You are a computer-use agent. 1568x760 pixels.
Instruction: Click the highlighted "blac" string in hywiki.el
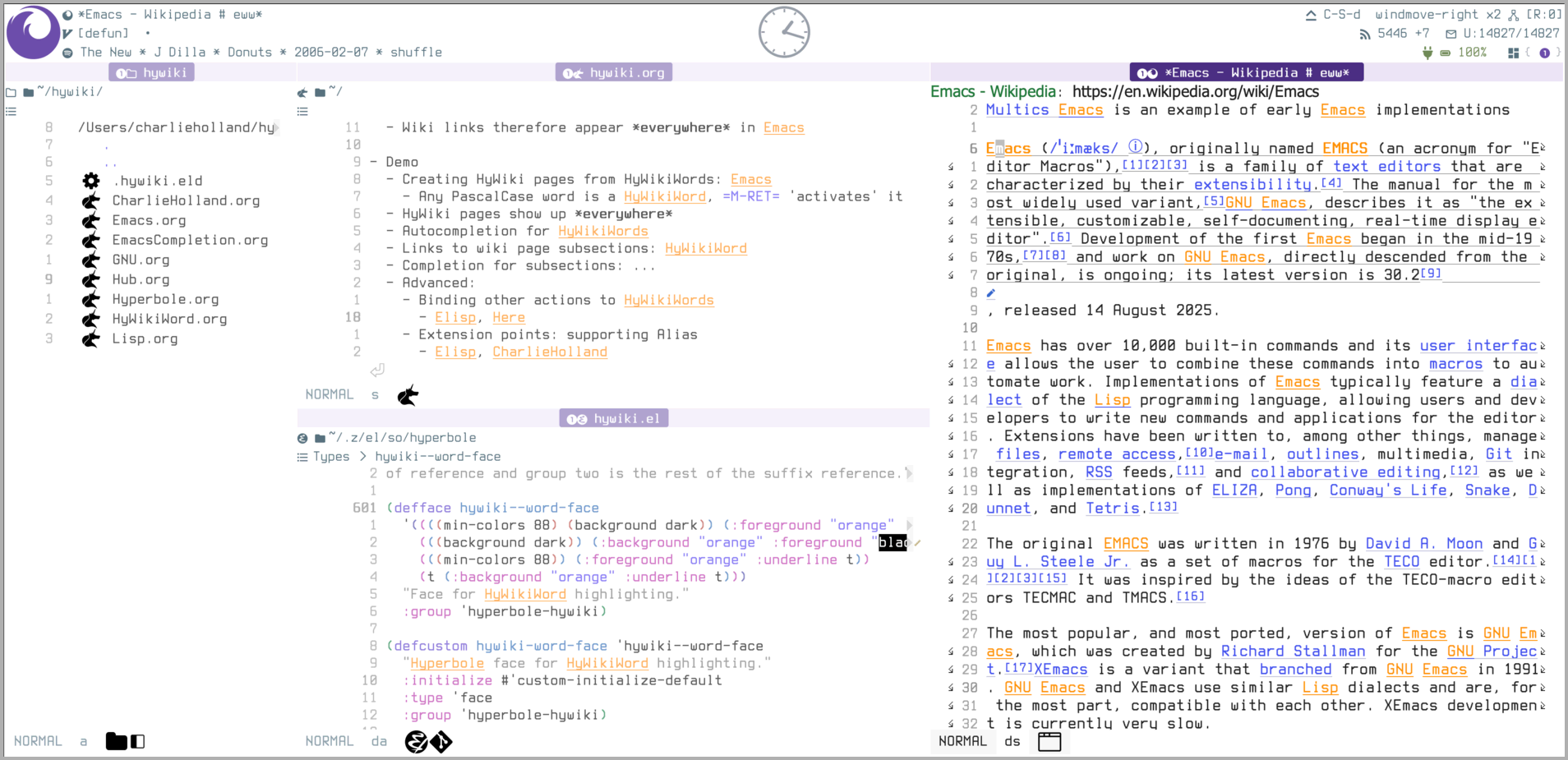[x=892, y=542]
